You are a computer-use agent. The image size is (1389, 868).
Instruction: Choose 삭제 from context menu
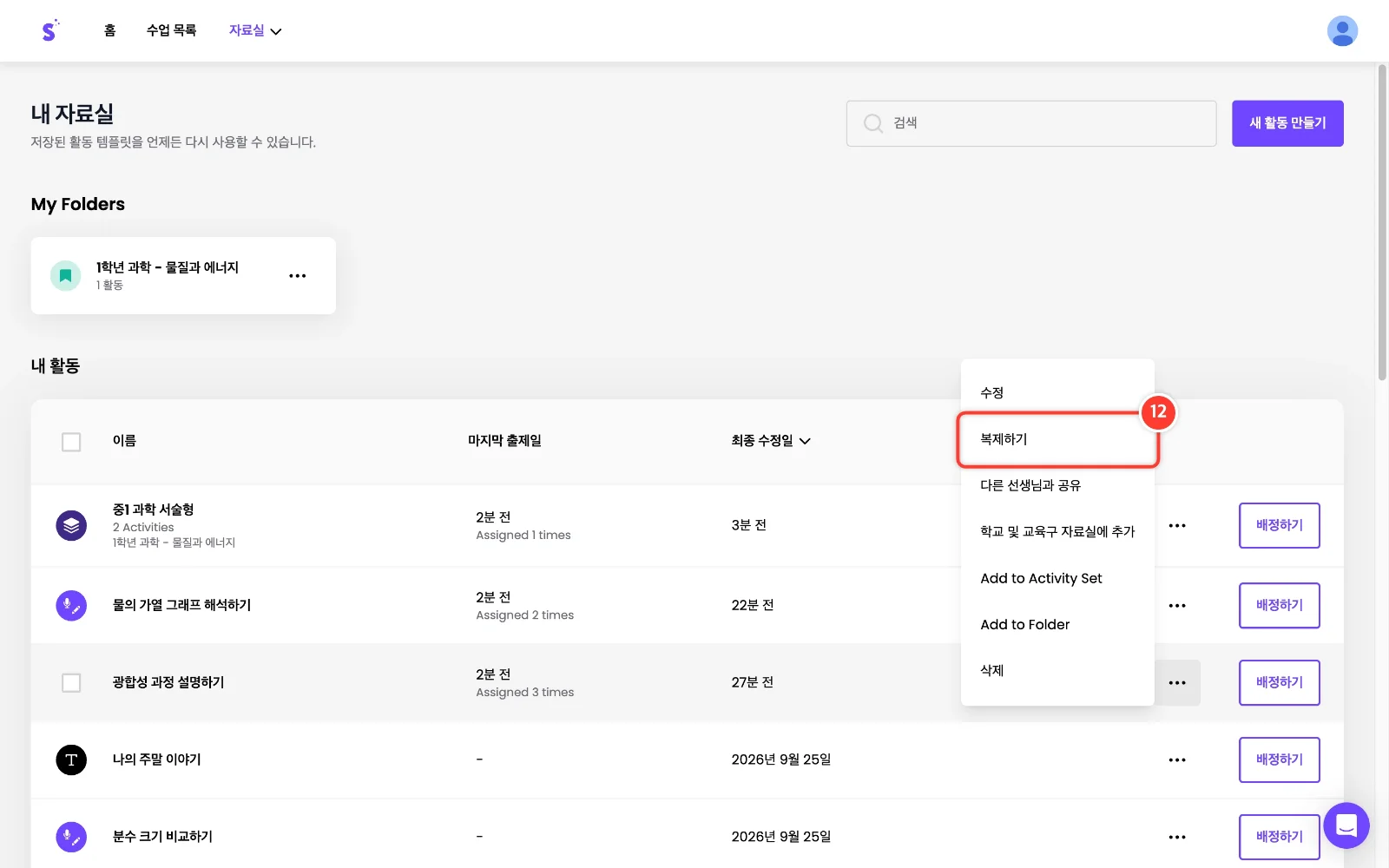(1057, 670)
